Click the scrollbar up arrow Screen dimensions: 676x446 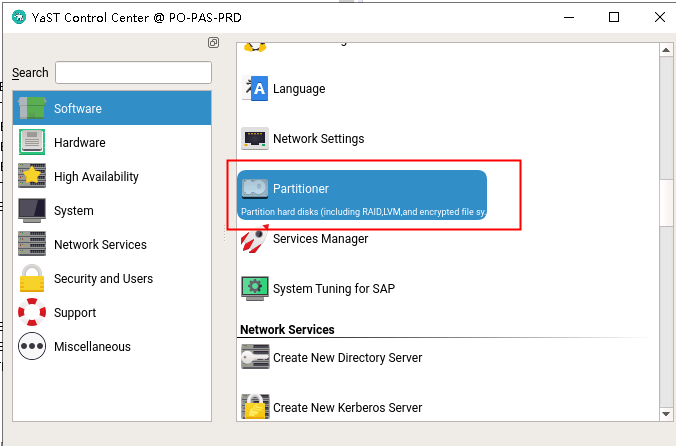pos(666,50)
